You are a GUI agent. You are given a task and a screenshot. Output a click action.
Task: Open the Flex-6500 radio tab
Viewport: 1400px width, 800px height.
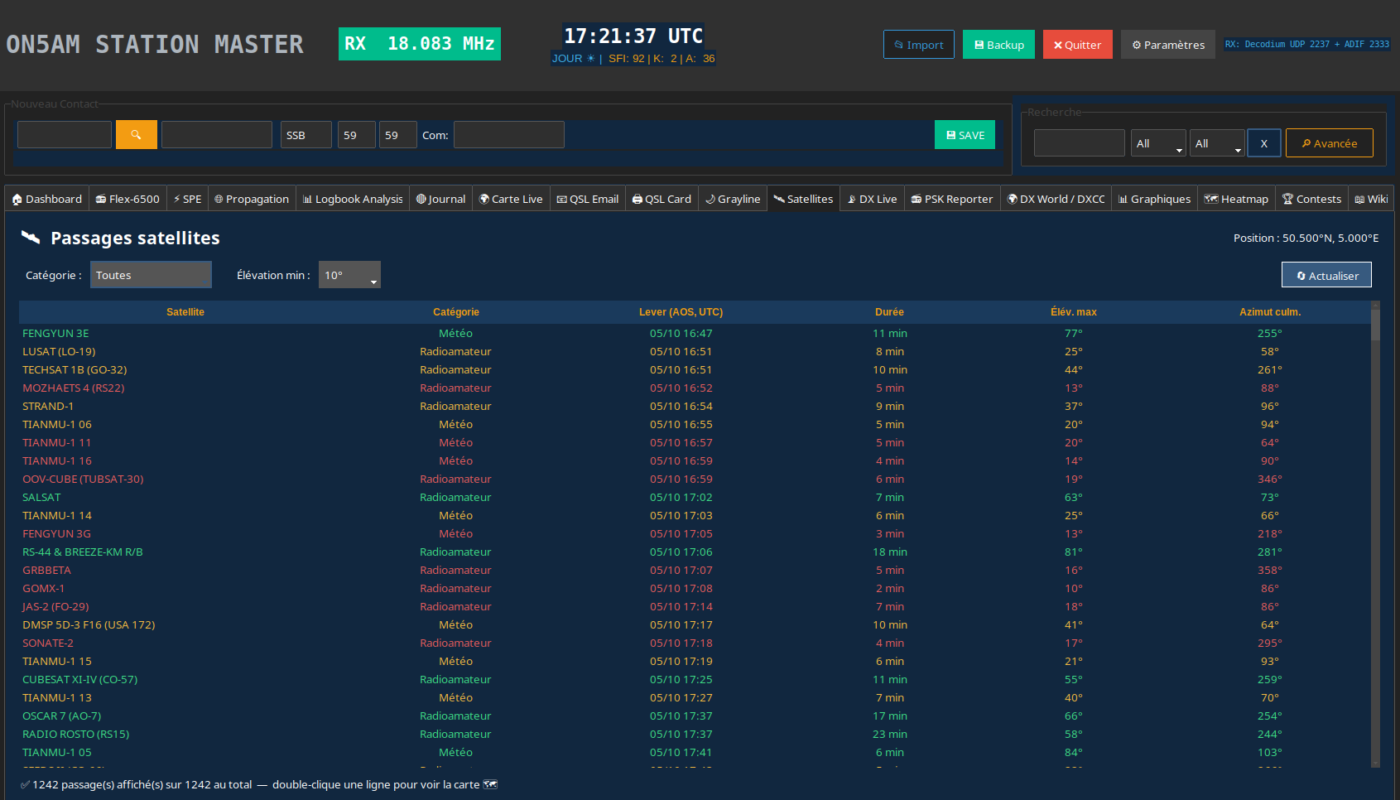click(x=127, y=199)
